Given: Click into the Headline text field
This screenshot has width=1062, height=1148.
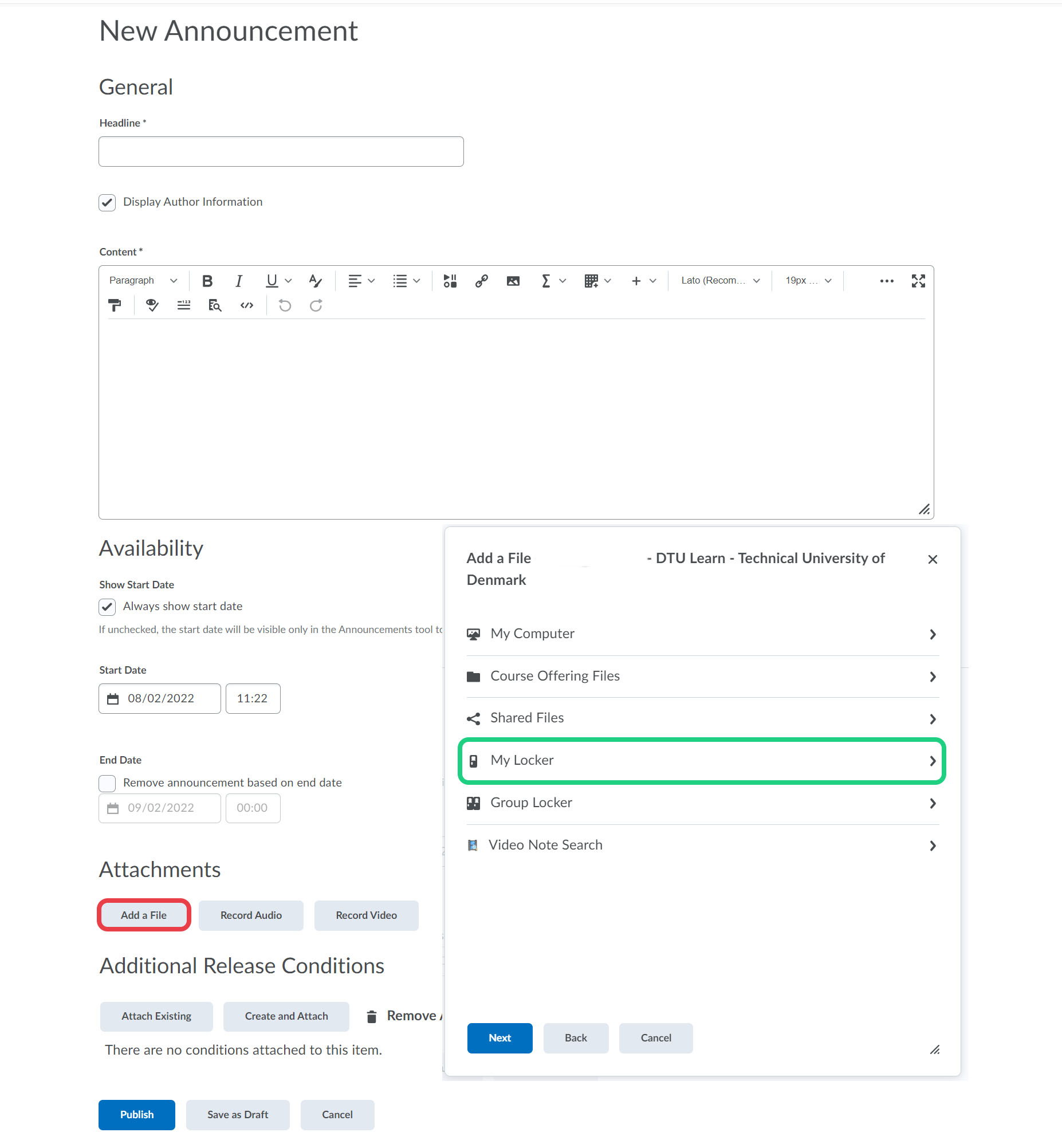Looking at the screenshot, I should coord(281,152).
